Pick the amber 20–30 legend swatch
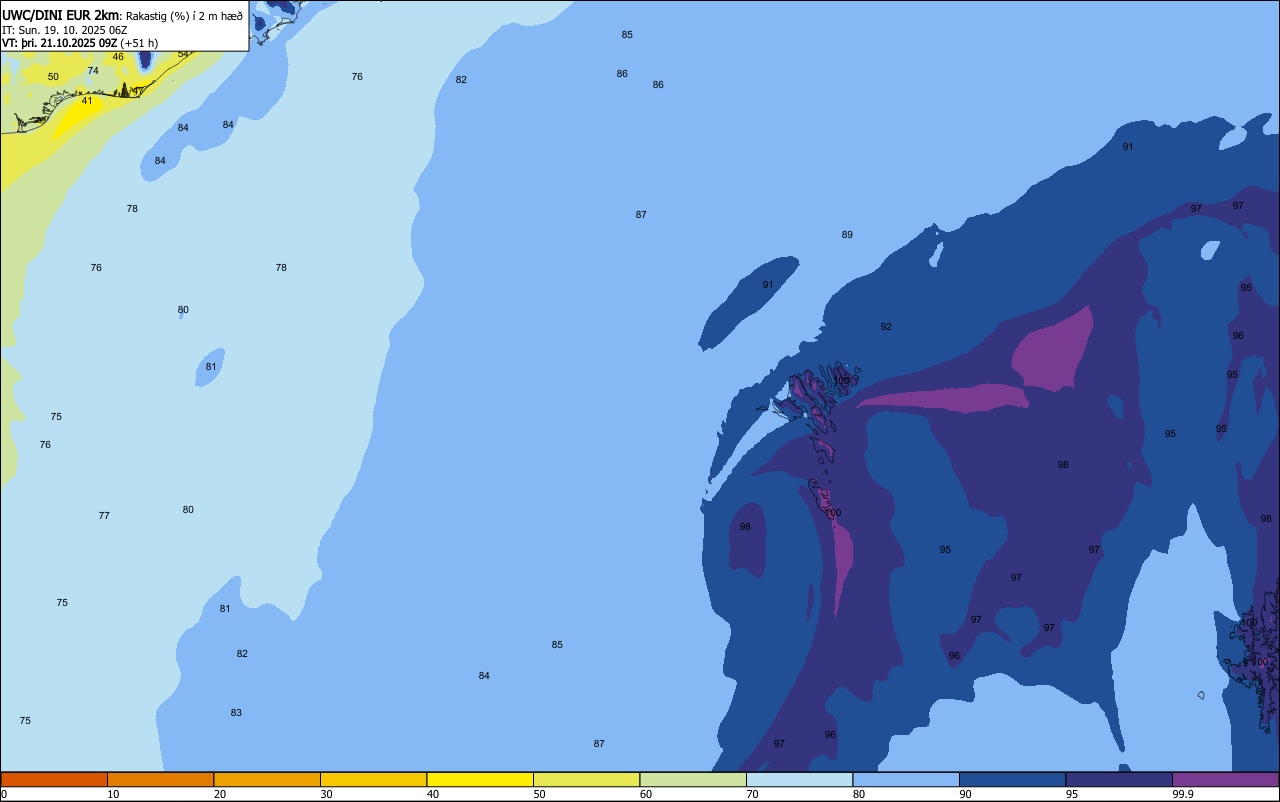 pyautogui.click(x=267, y=779)
